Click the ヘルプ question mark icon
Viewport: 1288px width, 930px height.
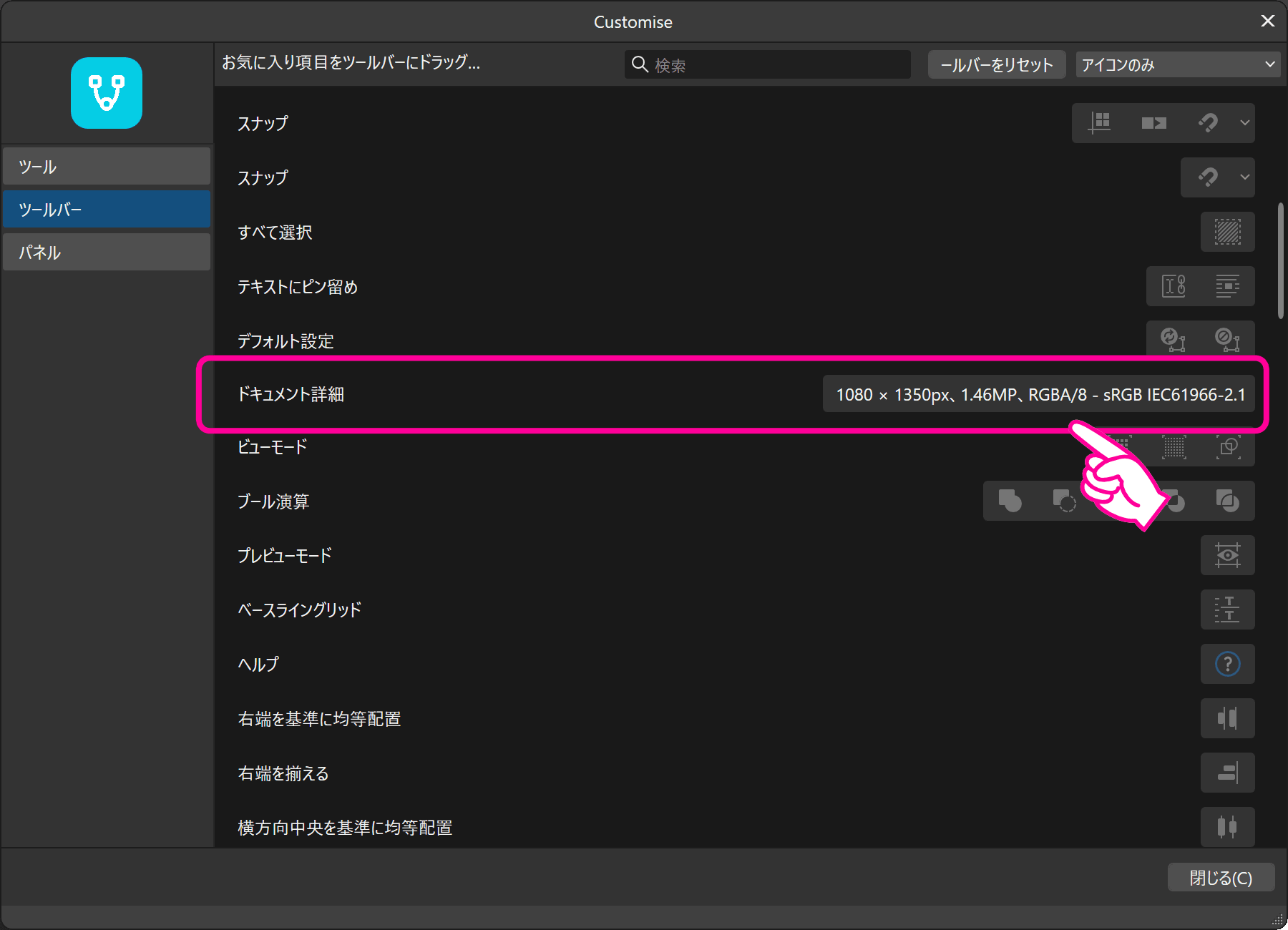[1227, 664]
